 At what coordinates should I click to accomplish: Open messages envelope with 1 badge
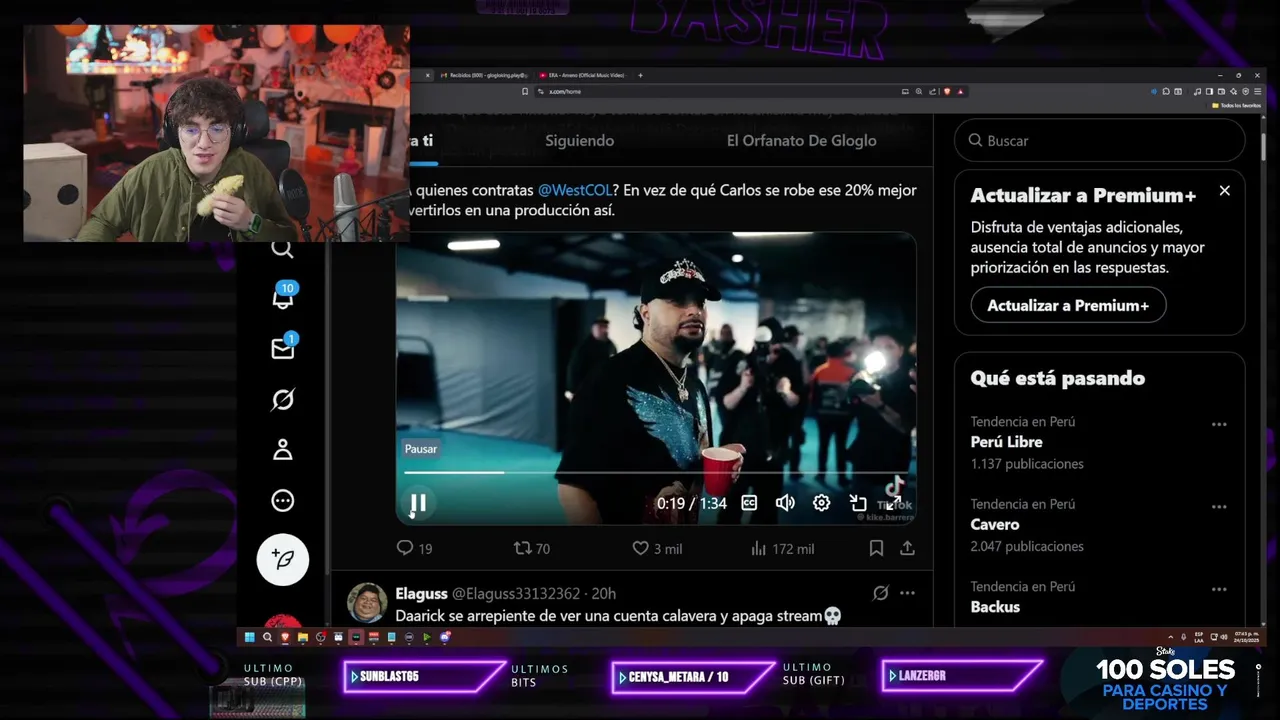[x=283, y=346]
